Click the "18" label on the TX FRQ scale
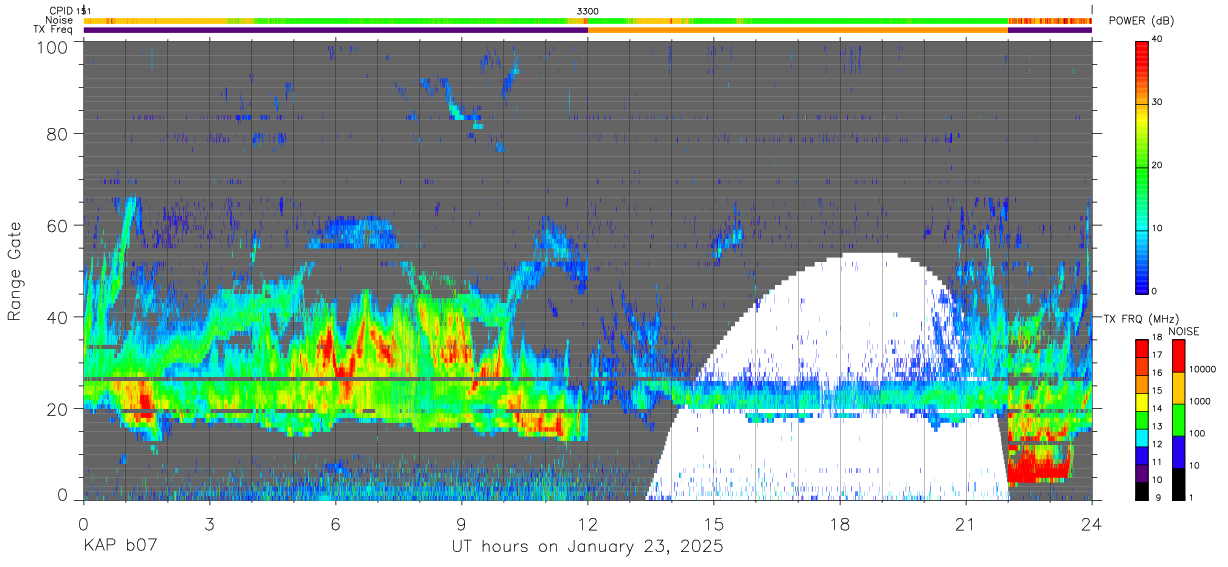The image size is (1228, 567). [1157, 339]
